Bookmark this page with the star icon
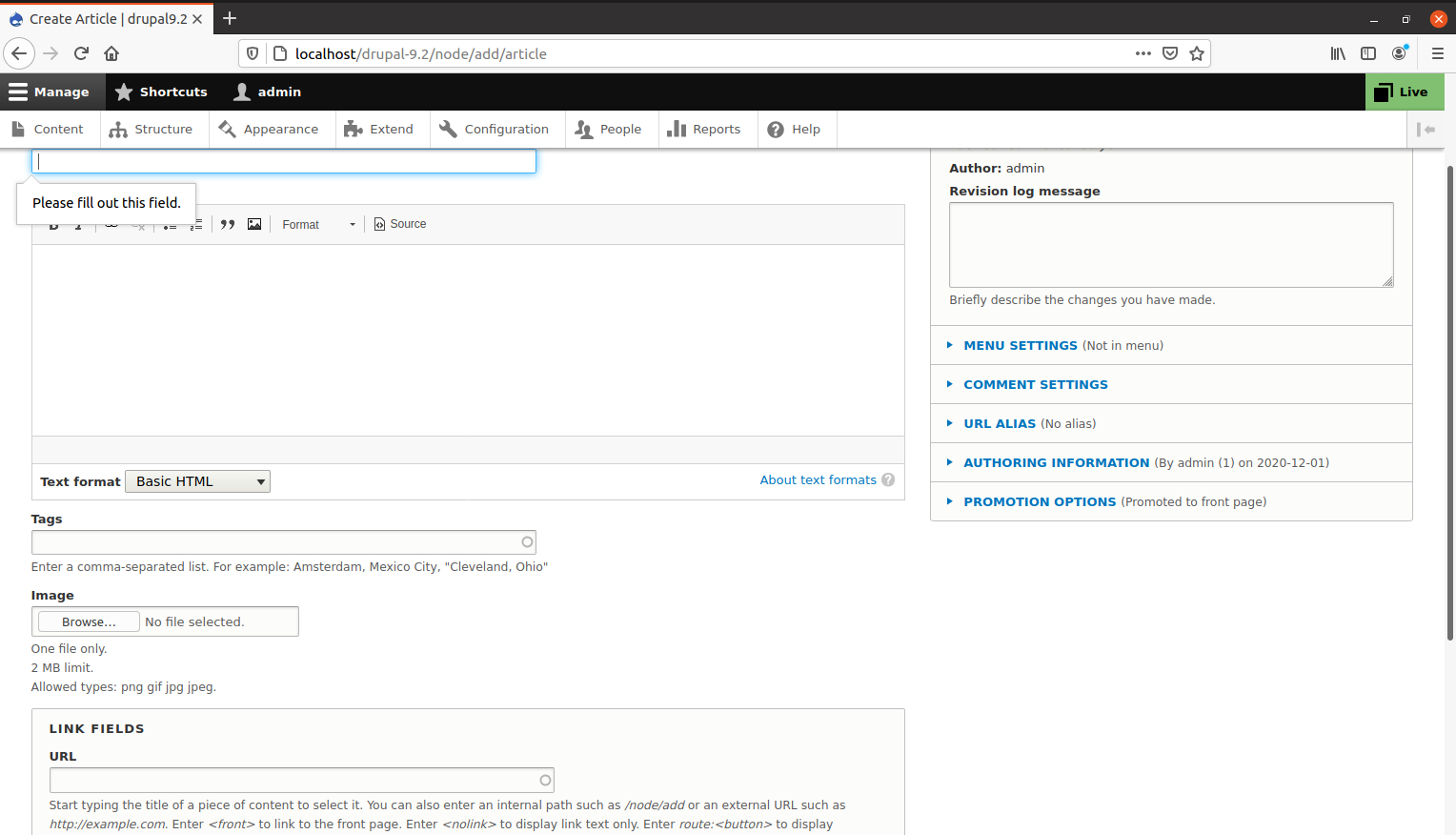 pyautogui.click(x=1197, y=53)
